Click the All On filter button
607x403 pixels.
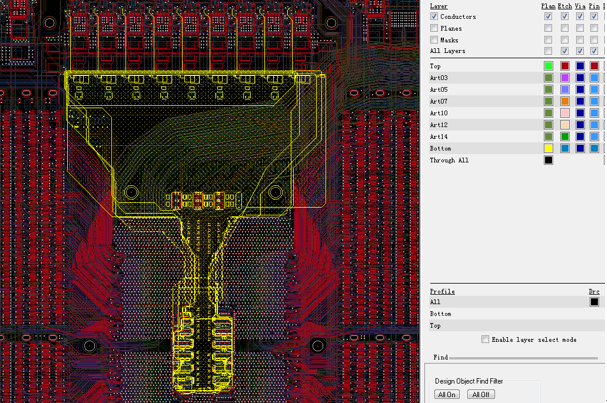(x=447, y=394)
